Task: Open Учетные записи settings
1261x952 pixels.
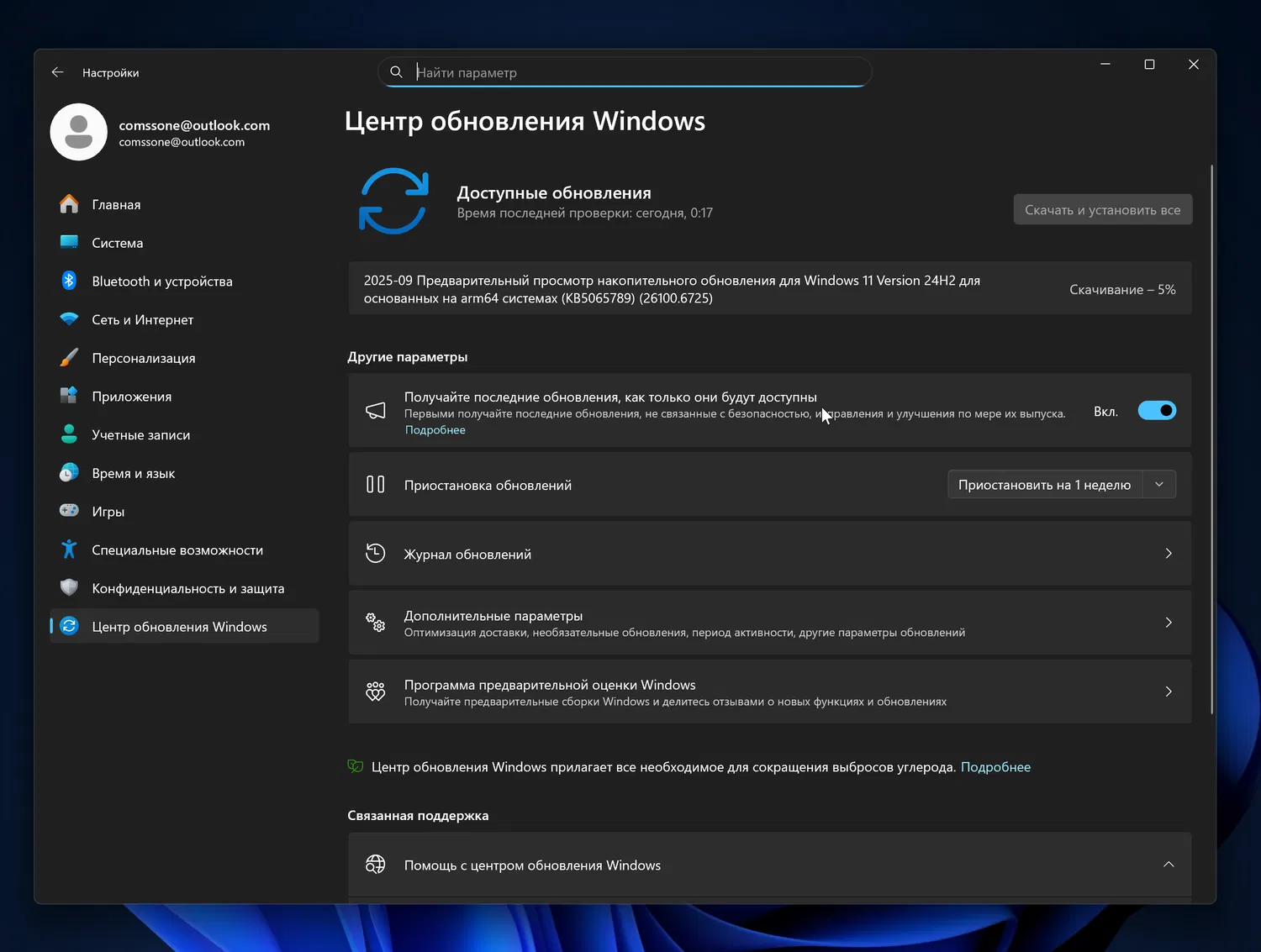Action: pos(184,434)
